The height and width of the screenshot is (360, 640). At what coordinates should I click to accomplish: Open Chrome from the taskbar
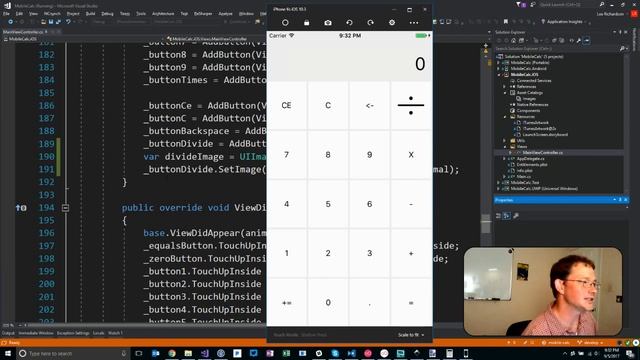click(x=172, y=353)
